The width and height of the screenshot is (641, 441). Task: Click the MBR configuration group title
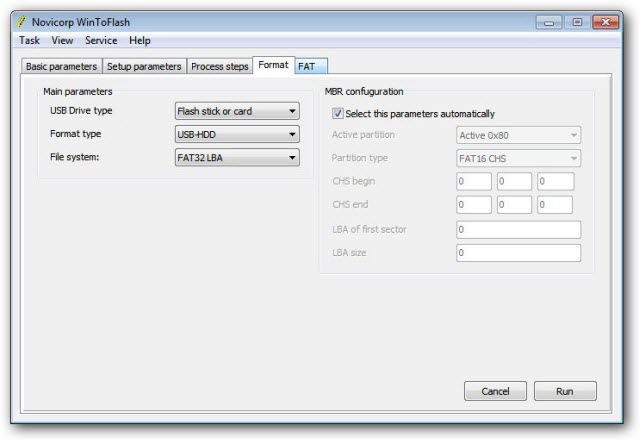click(x=364, y=92)
